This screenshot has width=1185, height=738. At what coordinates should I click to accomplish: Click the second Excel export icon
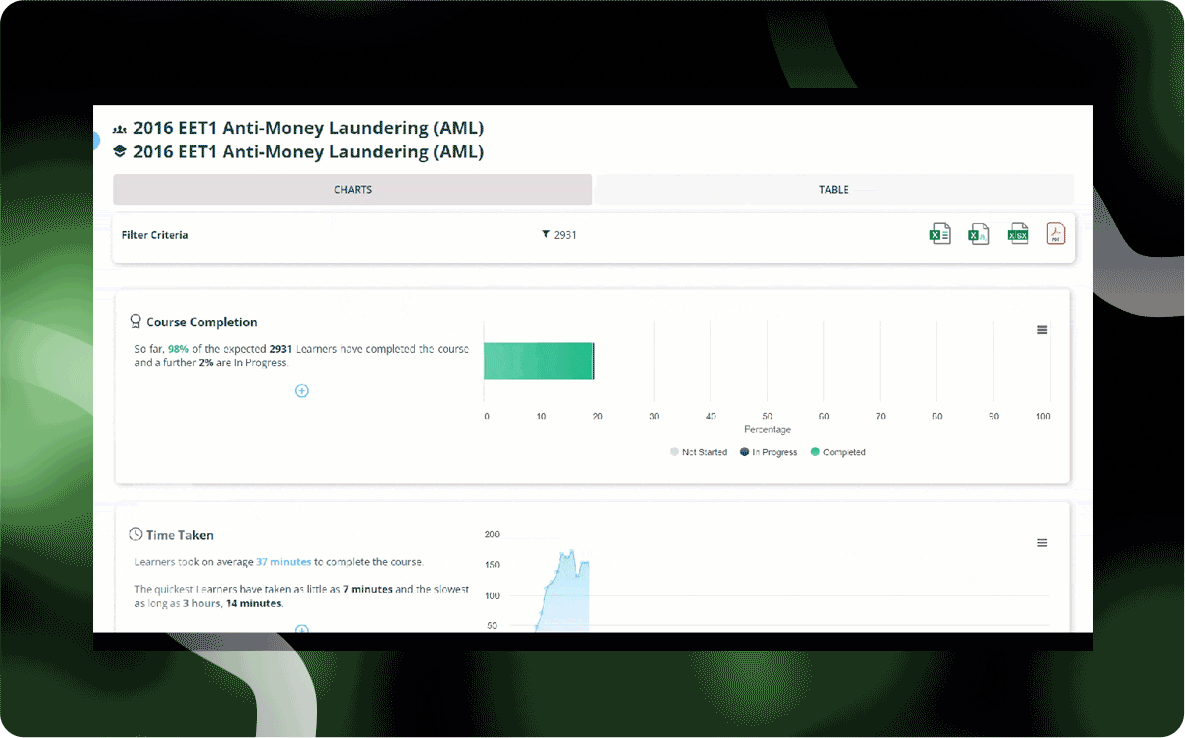(978, 235)
